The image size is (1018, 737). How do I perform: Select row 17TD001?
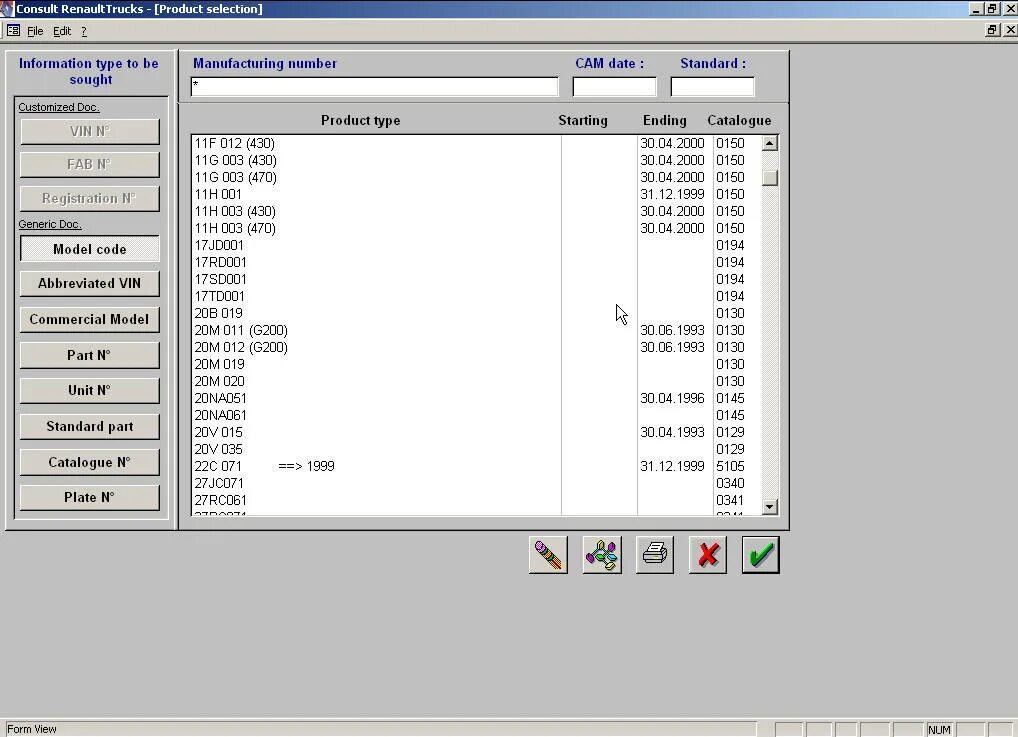(476, 296)
